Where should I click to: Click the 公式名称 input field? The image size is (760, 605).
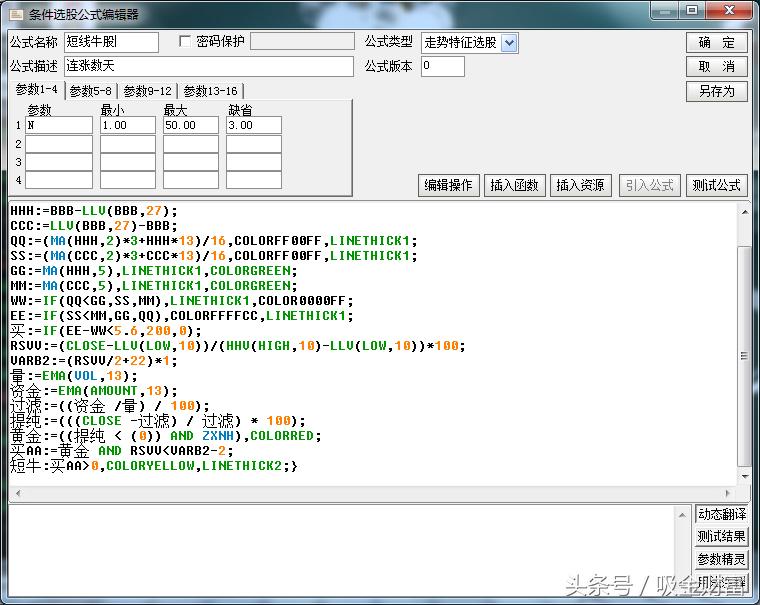(x=111, y=42)
